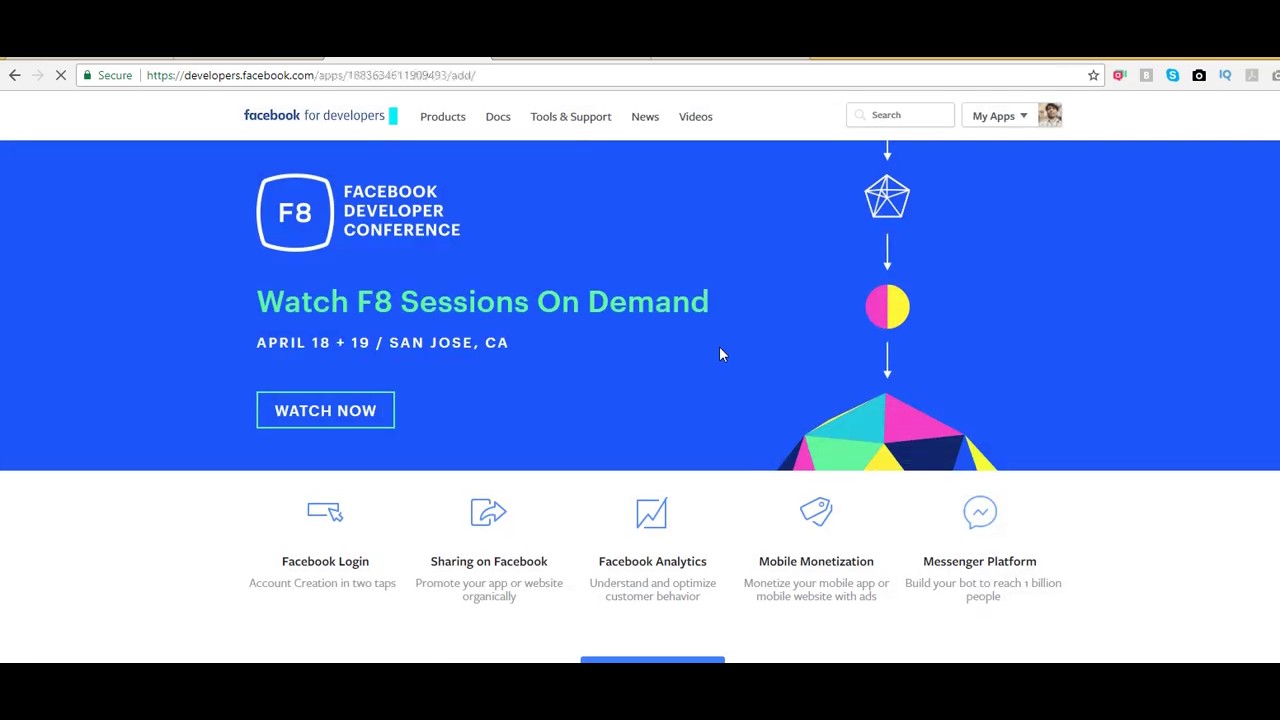Go forward using browser forward arrow
Viewport: 1280px width, 720px height.
[38, 75]
